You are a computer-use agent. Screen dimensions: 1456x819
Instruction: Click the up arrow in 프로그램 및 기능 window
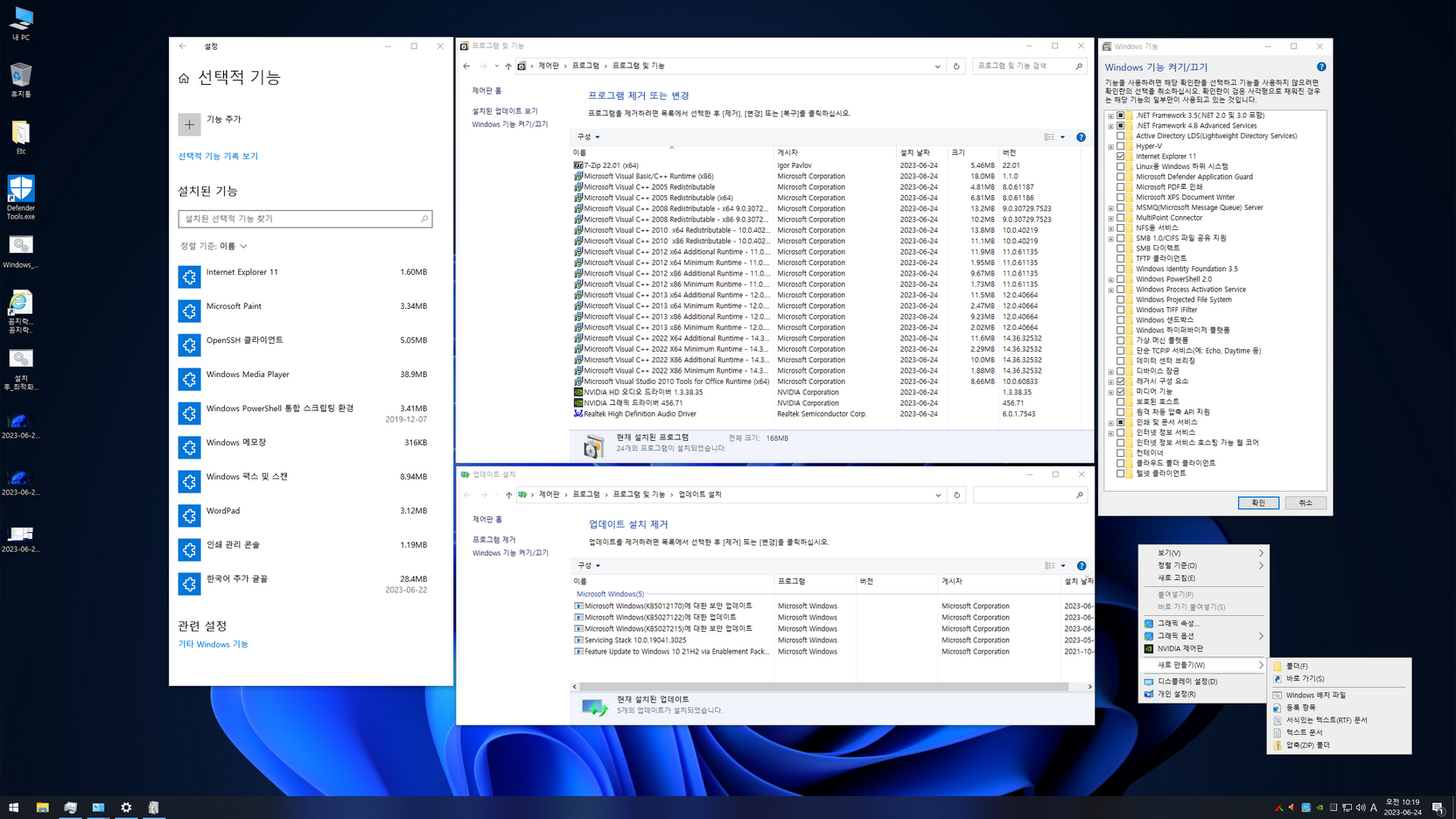(x=507, y=66)
